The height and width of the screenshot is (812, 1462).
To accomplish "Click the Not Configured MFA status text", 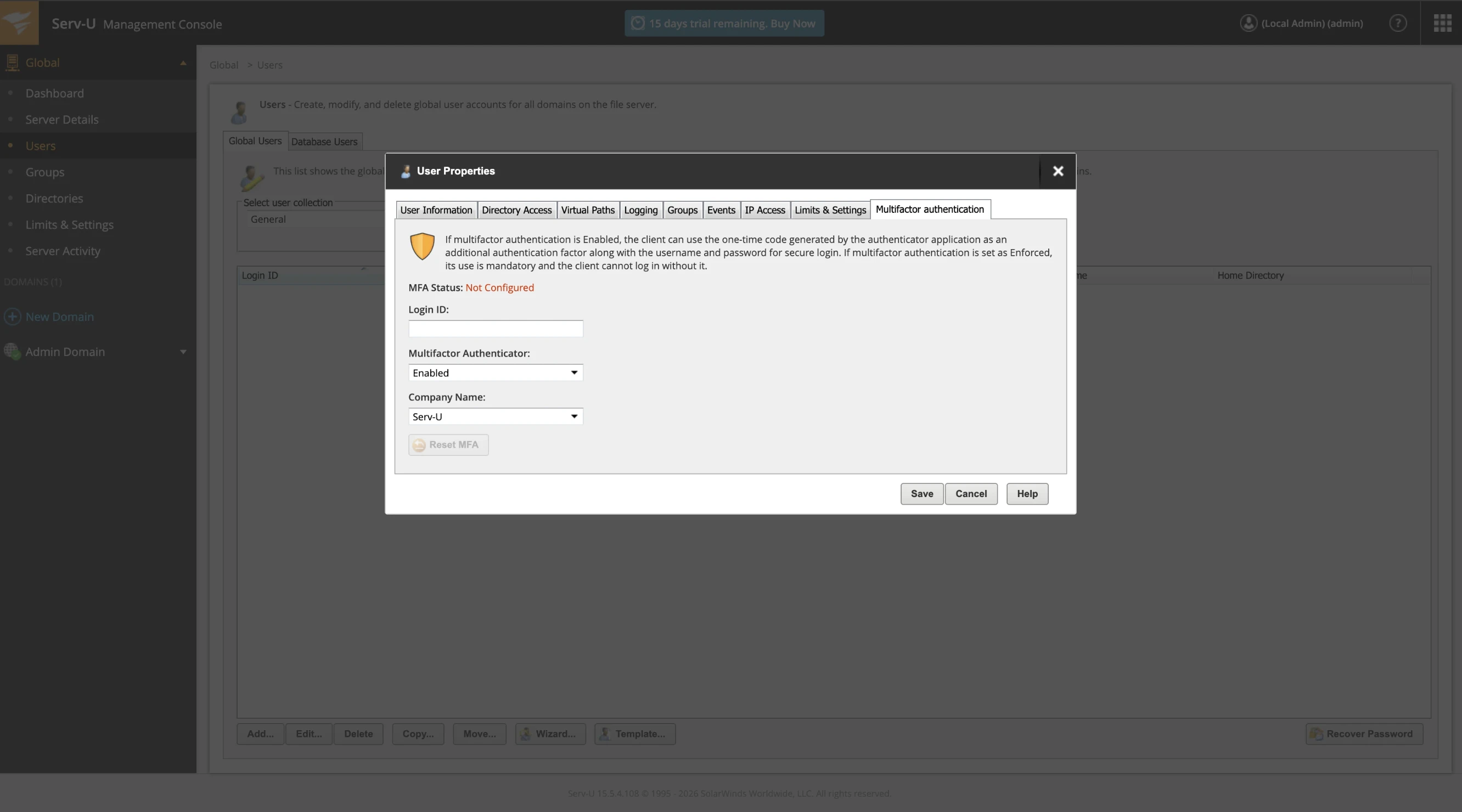I will point(499,287).
